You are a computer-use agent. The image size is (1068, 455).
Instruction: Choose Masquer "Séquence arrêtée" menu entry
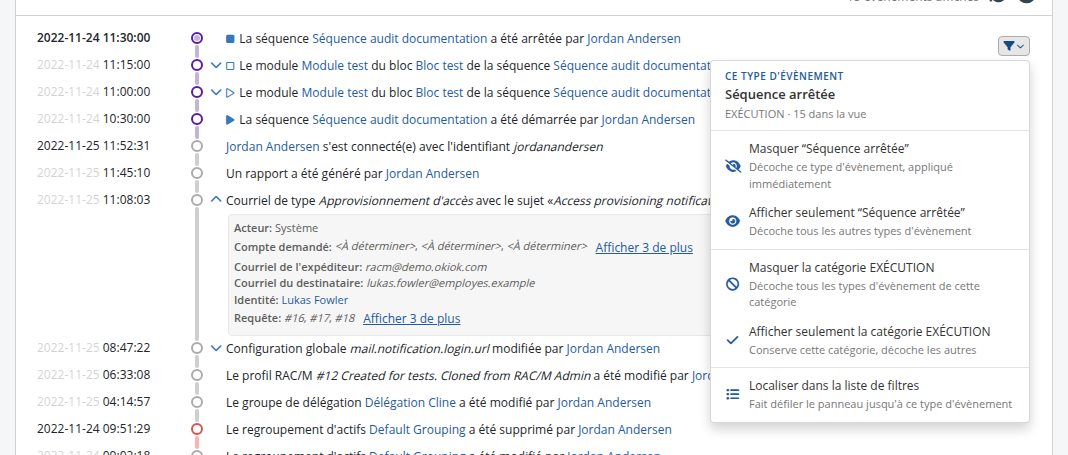pos(870,166)
